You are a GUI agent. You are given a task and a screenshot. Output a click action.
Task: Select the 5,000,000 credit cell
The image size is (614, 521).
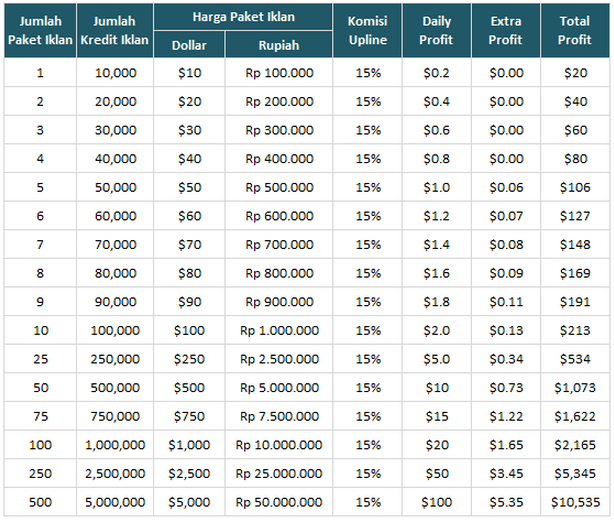pyautogui.click(x=115, y=502)
